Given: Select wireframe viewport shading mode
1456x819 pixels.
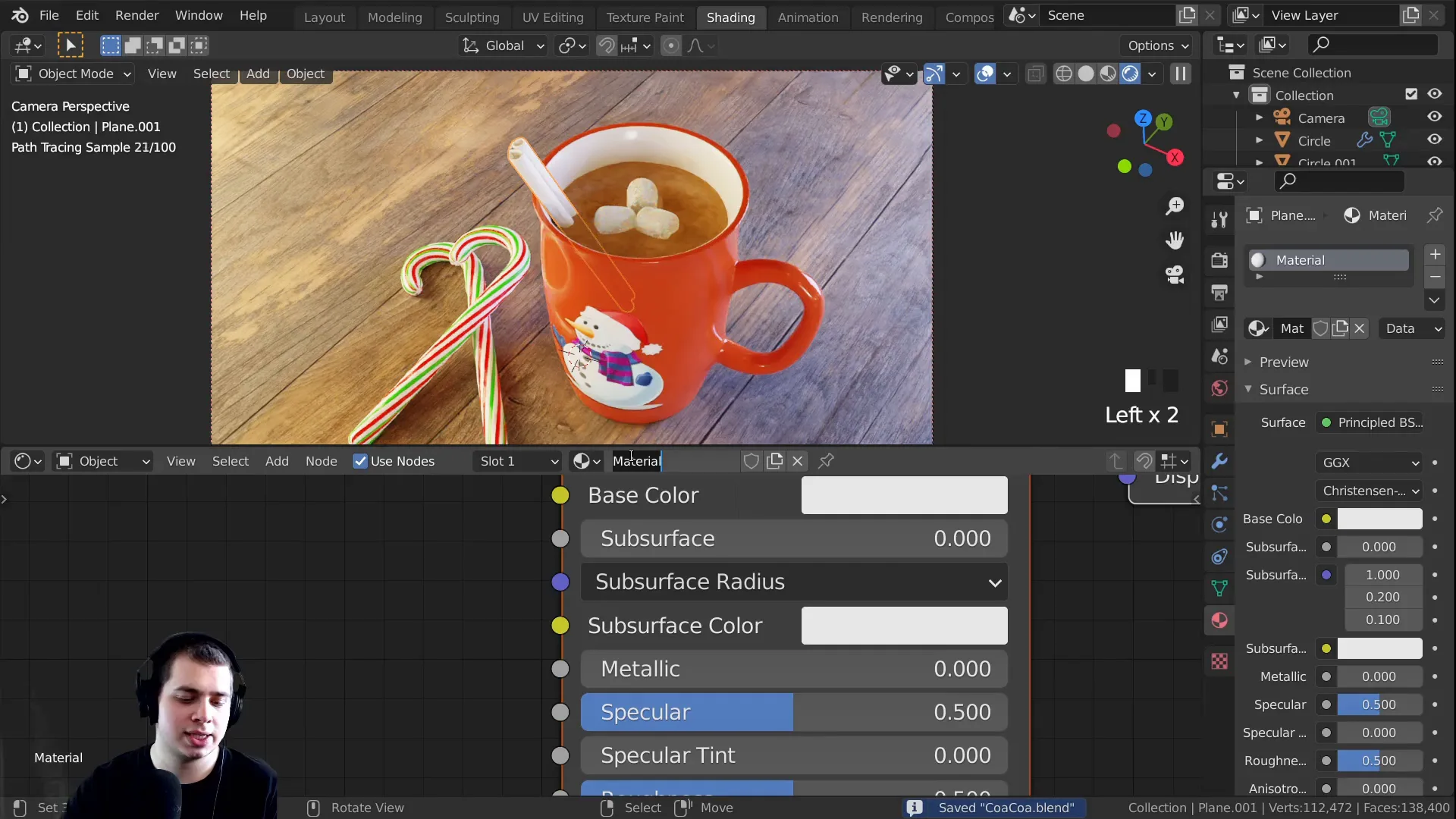Looking at the screenshot, I should 1064,74.
